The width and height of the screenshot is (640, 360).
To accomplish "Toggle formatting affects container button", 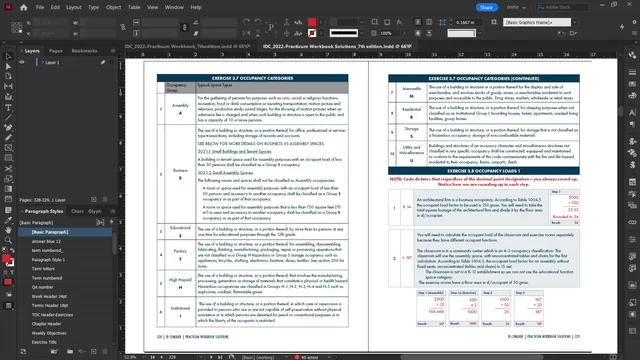I will [x=5, y=272].
